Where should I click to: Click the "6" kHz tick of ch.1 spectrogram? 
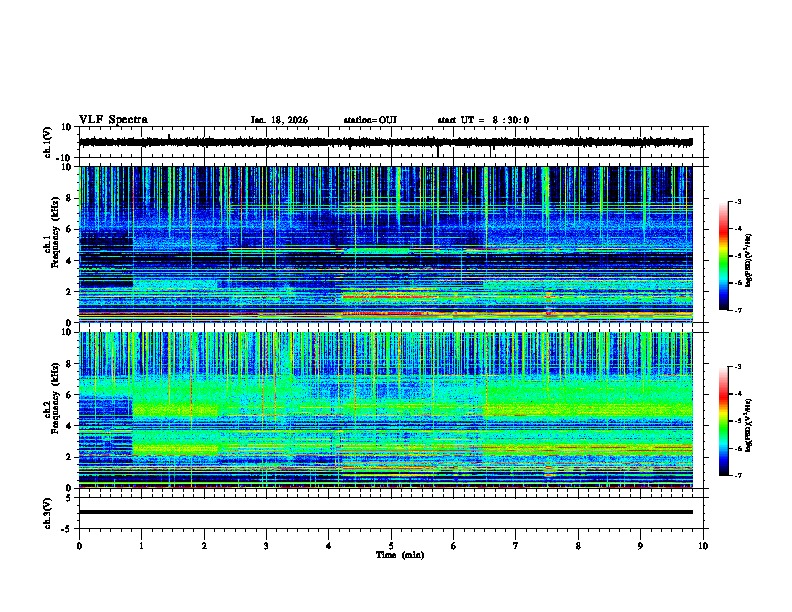(69, 229)
